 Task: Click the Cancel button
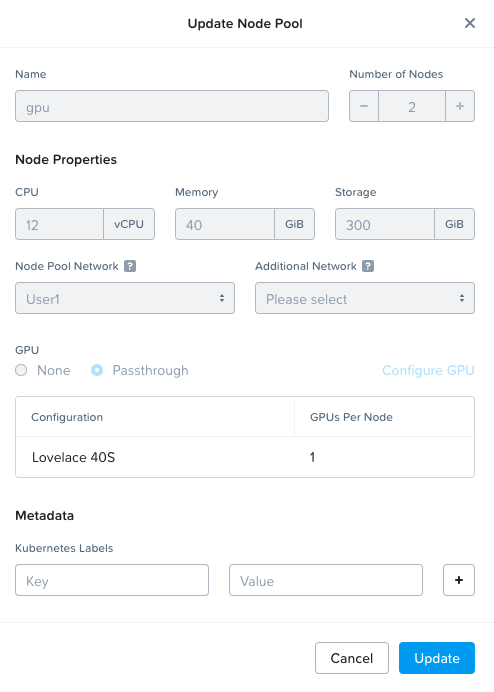[352, 658]
